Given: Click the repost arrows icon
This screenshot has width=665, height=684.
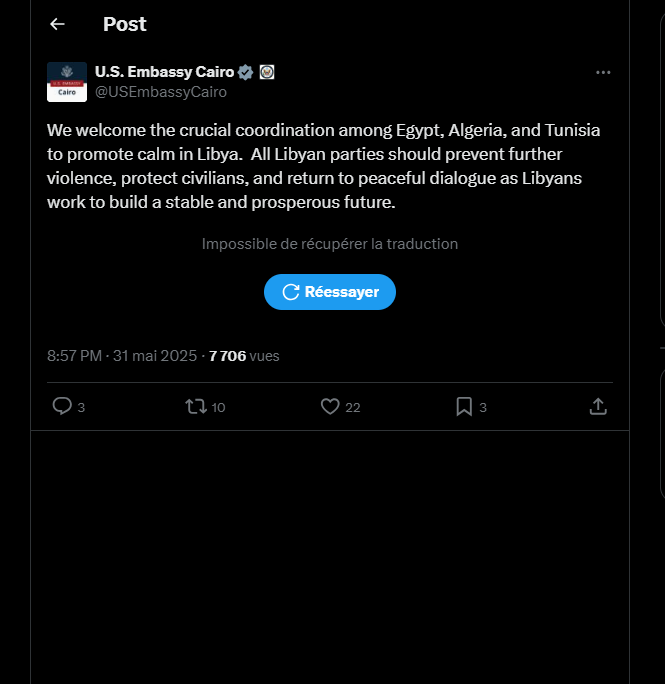Looking at the screenshot, I should tap(196, 406).
